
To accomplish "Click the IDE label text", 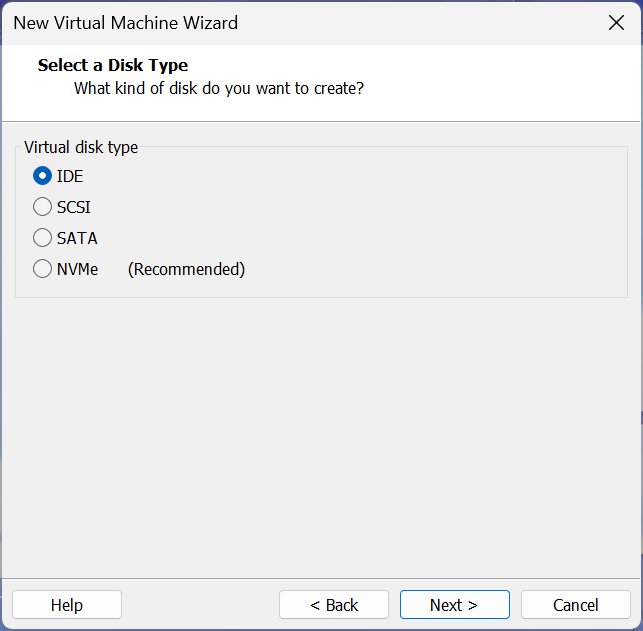I will point(70,176).
